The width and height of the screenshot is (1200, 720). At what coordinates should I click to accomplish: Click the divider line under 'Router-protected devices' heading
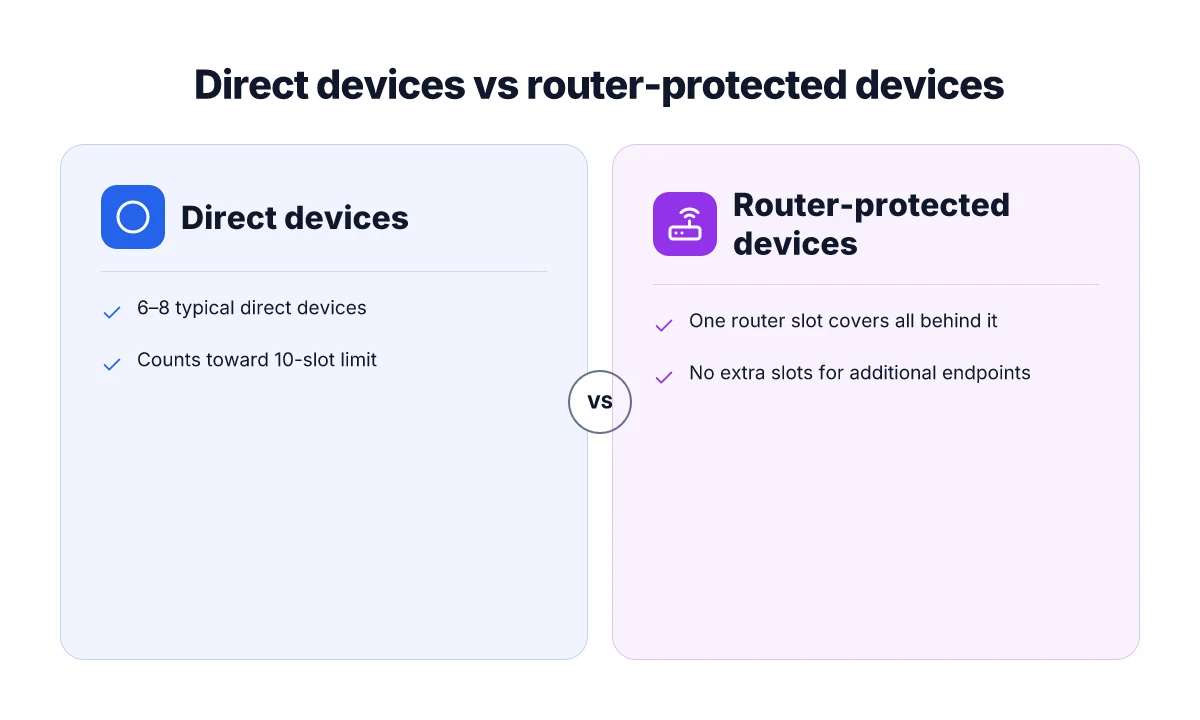pos(876,284)
